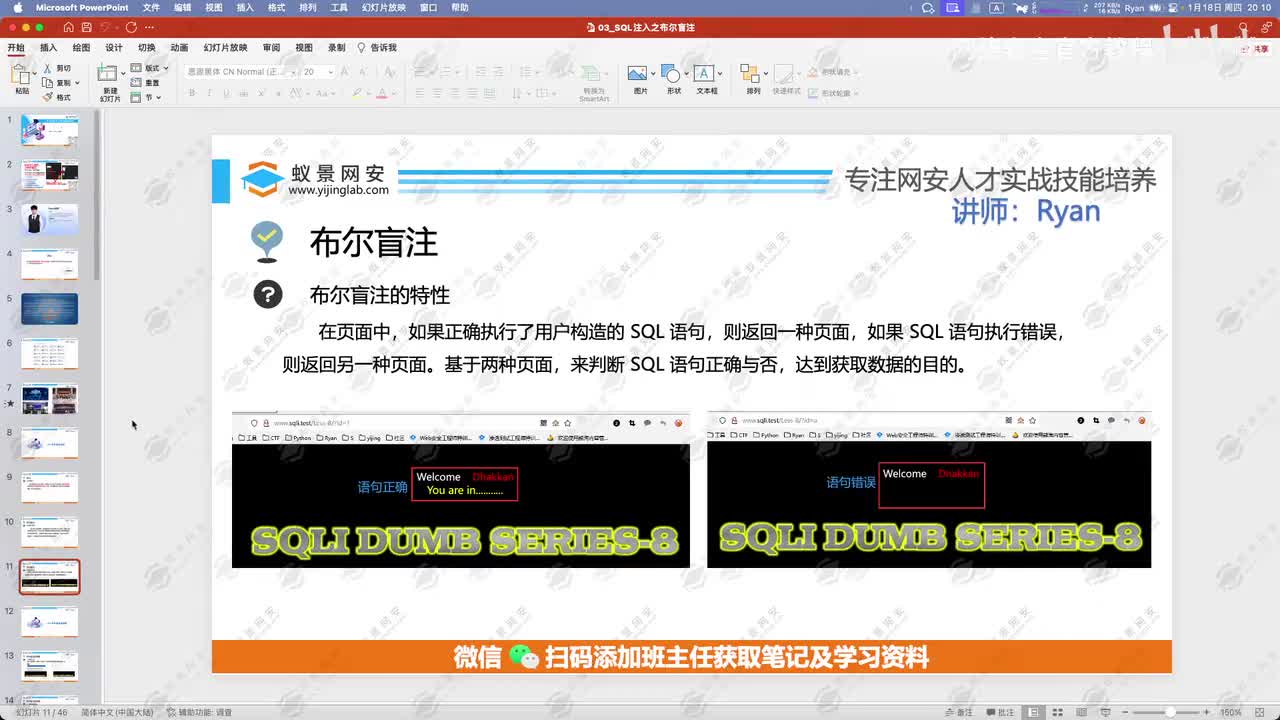
Task: Open the 节 section dropdown
Action: pyautogui.click(x=146, y=97)
